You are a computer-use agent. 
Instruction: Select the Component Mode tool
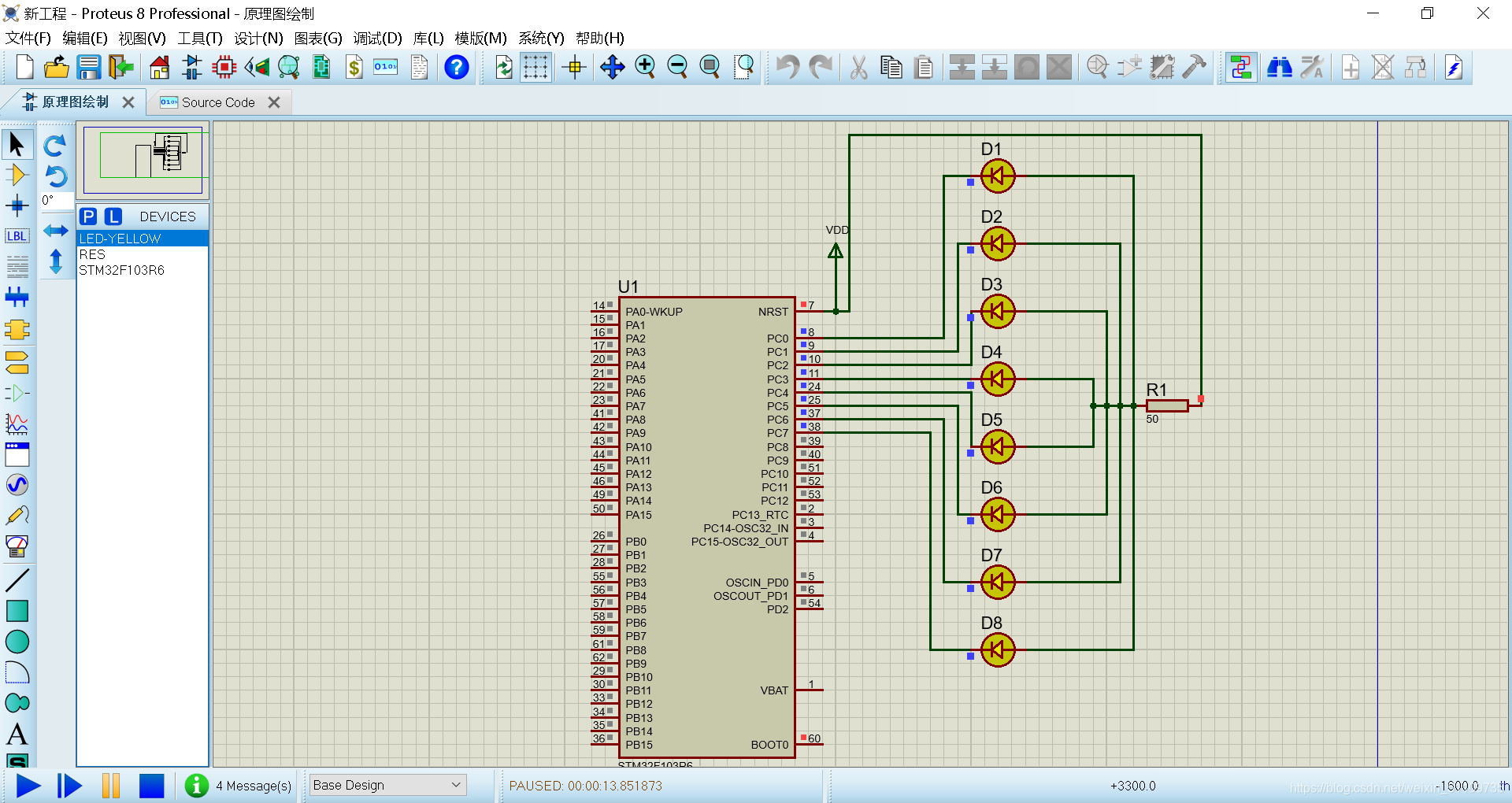coord(17,175)
